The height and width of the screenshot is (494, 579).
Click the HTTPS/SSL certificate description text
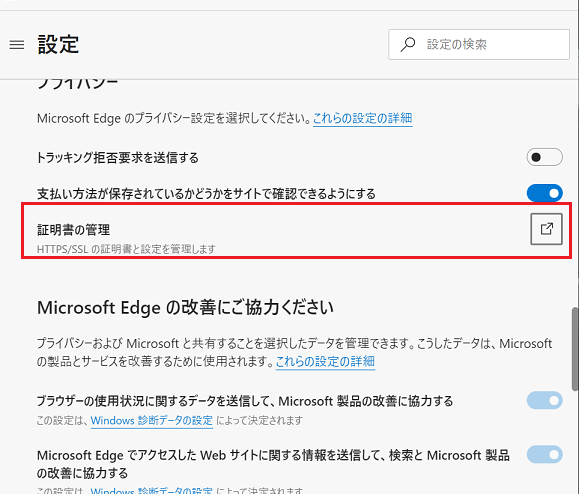[x=126, y=249]
